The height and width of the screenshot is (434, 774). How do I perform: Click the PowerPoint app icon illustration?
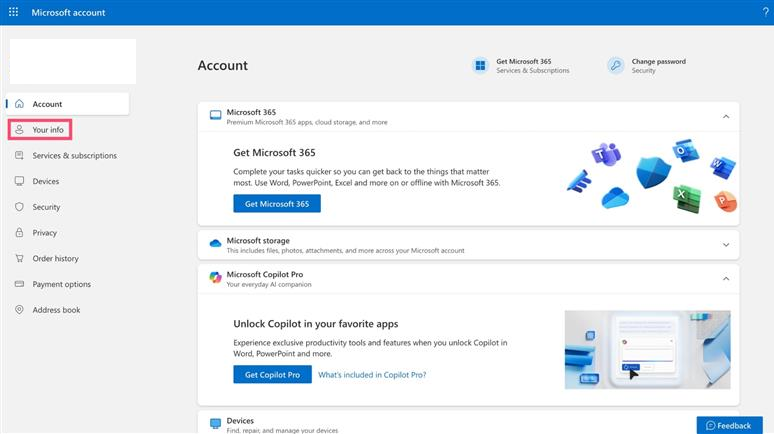click(x=725, y=201)
